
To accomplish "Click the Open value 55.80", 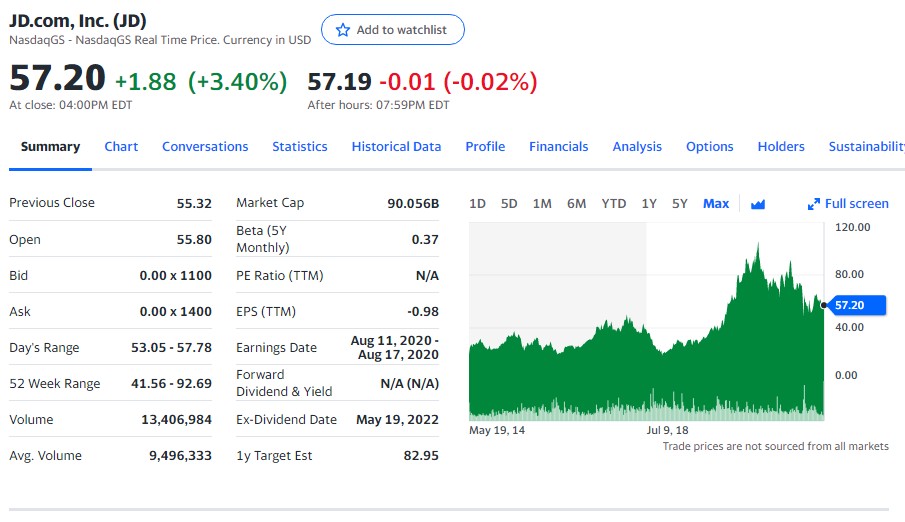I will click(x=194, y=240).
